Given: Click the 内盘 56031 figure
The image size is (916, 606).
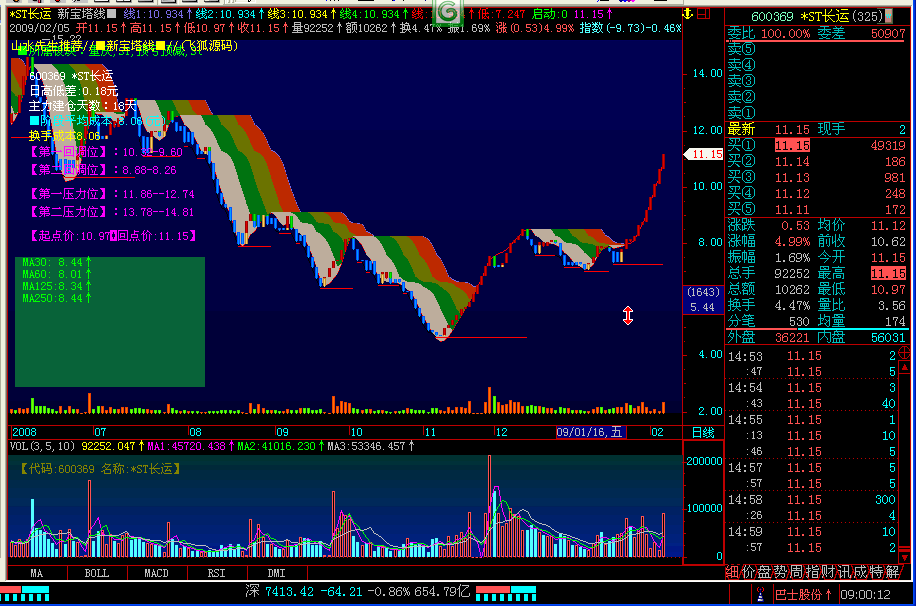Looking at the screenshot, I should pyautogui.click(x=888, y=337).
